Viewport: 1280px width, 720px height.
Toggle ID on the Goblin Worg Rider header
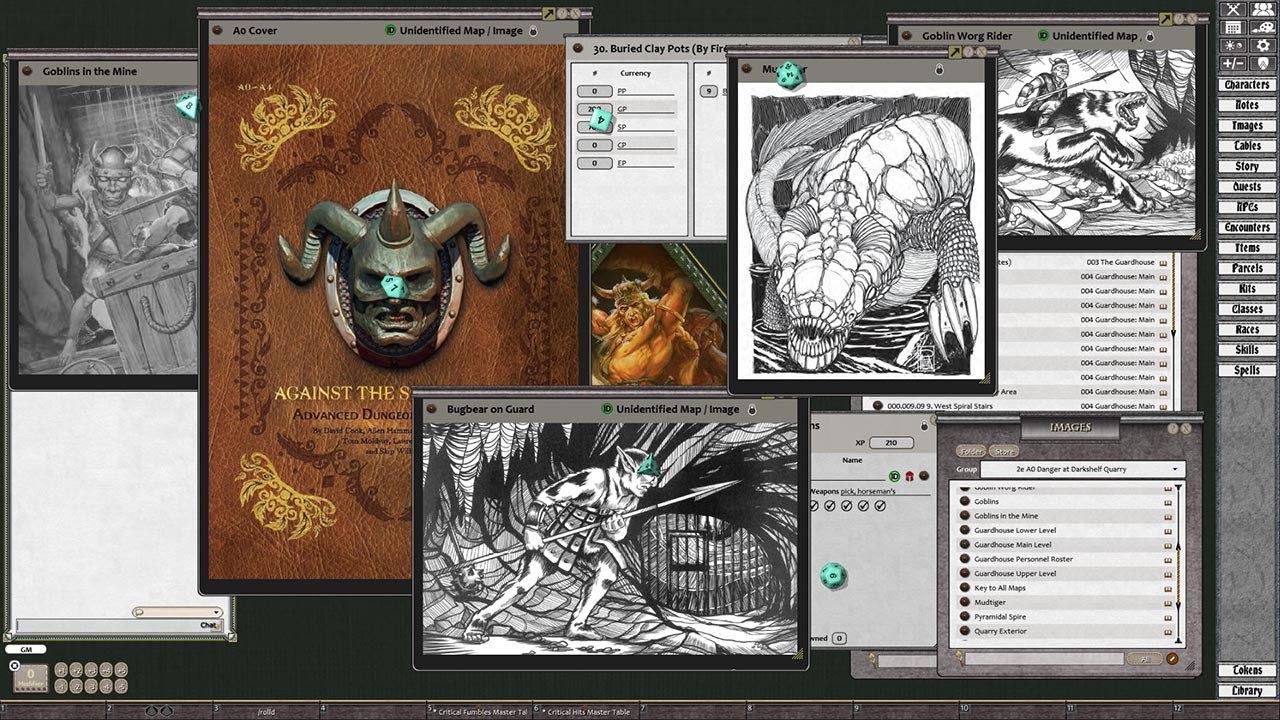(x=1043, y=35)
